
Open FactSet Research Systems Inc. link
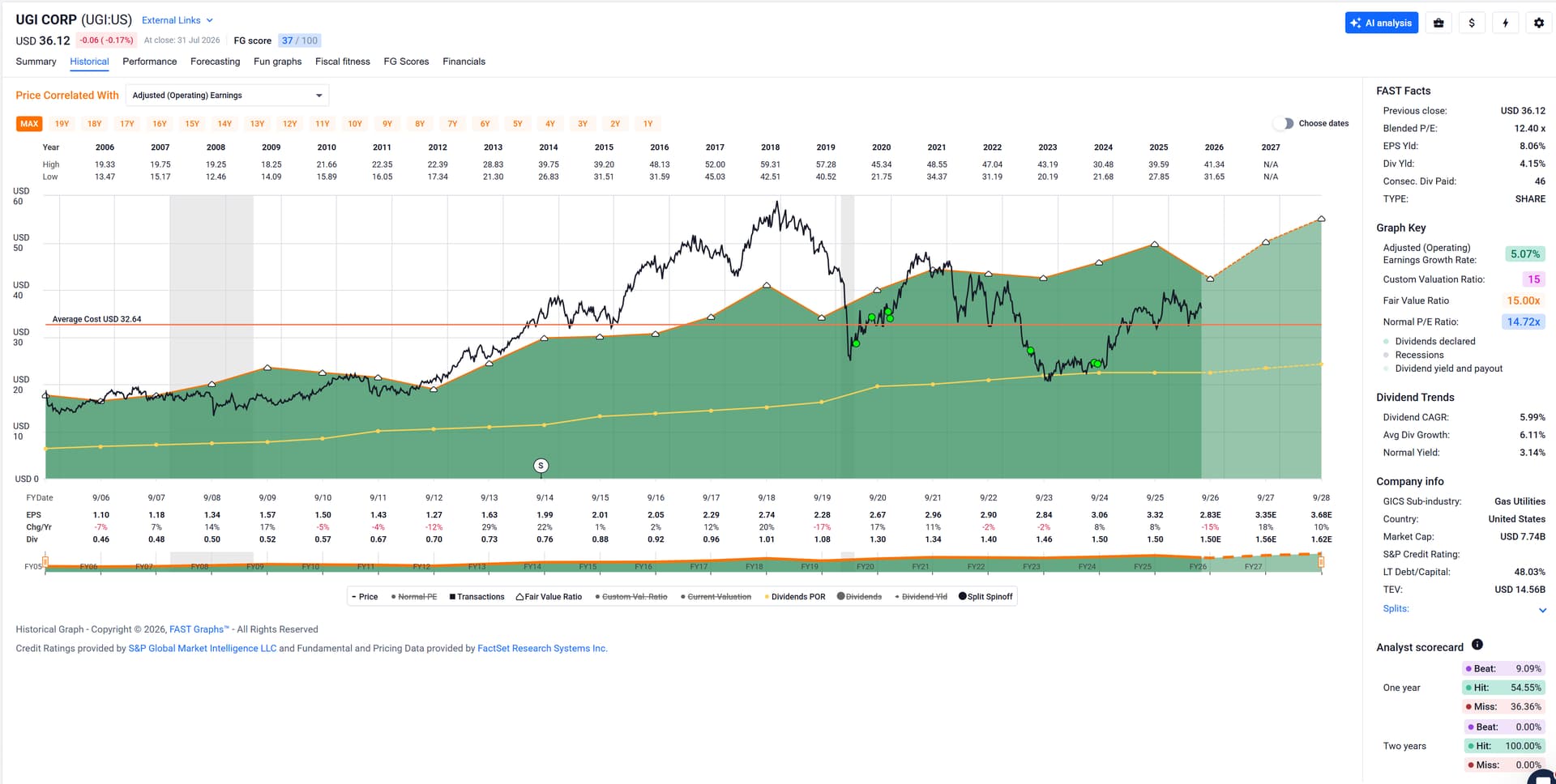[x=542, y=649]
